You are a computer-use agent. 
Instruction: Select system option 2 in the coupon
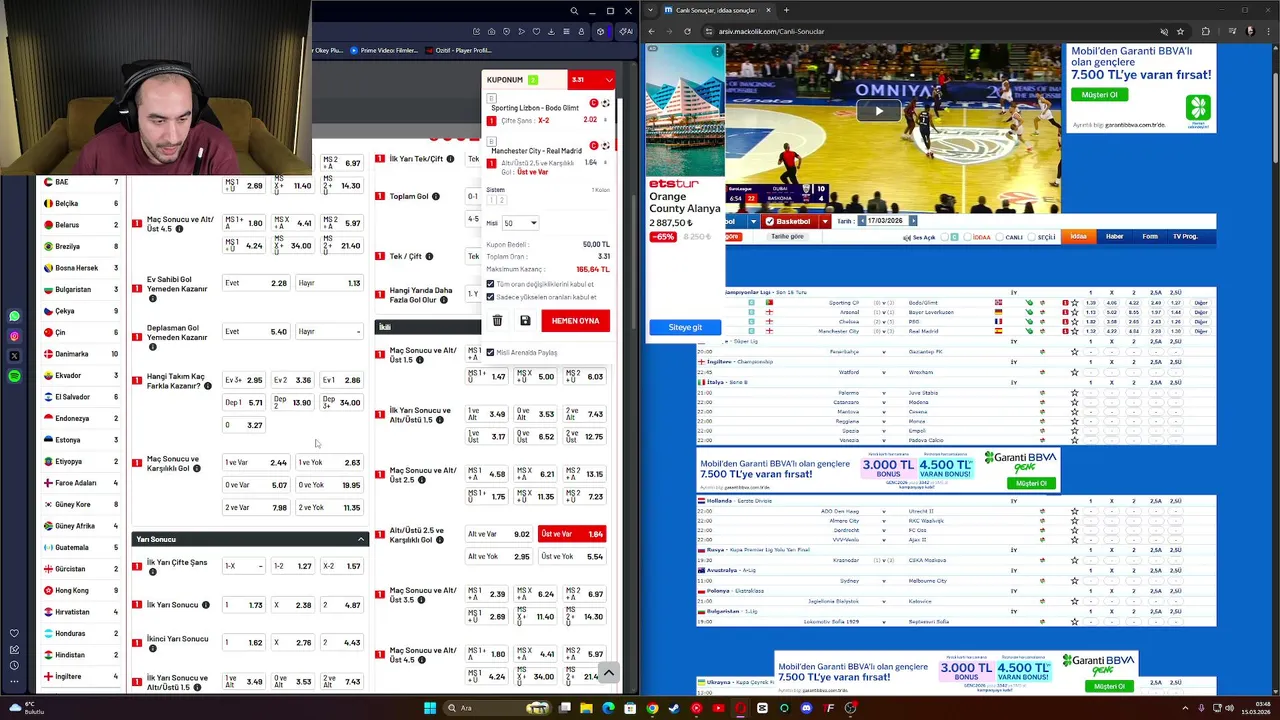501,200
